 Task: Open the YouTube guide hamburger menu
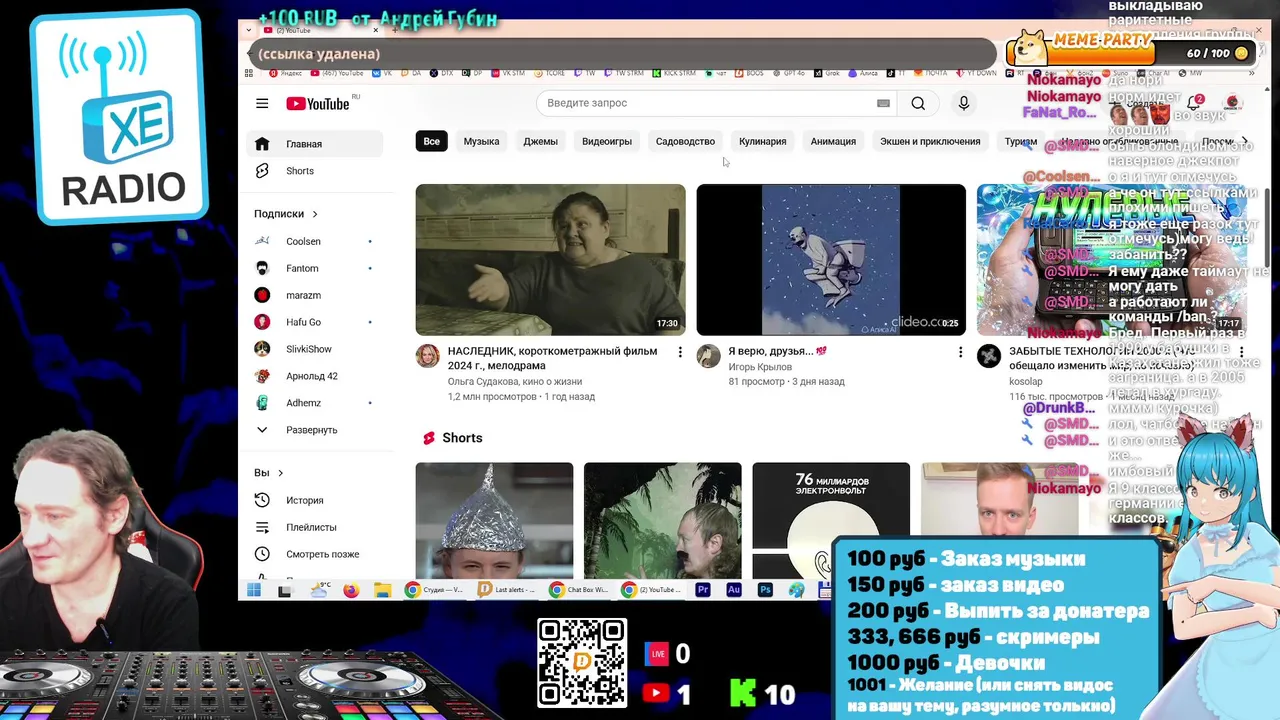(262, 103)
